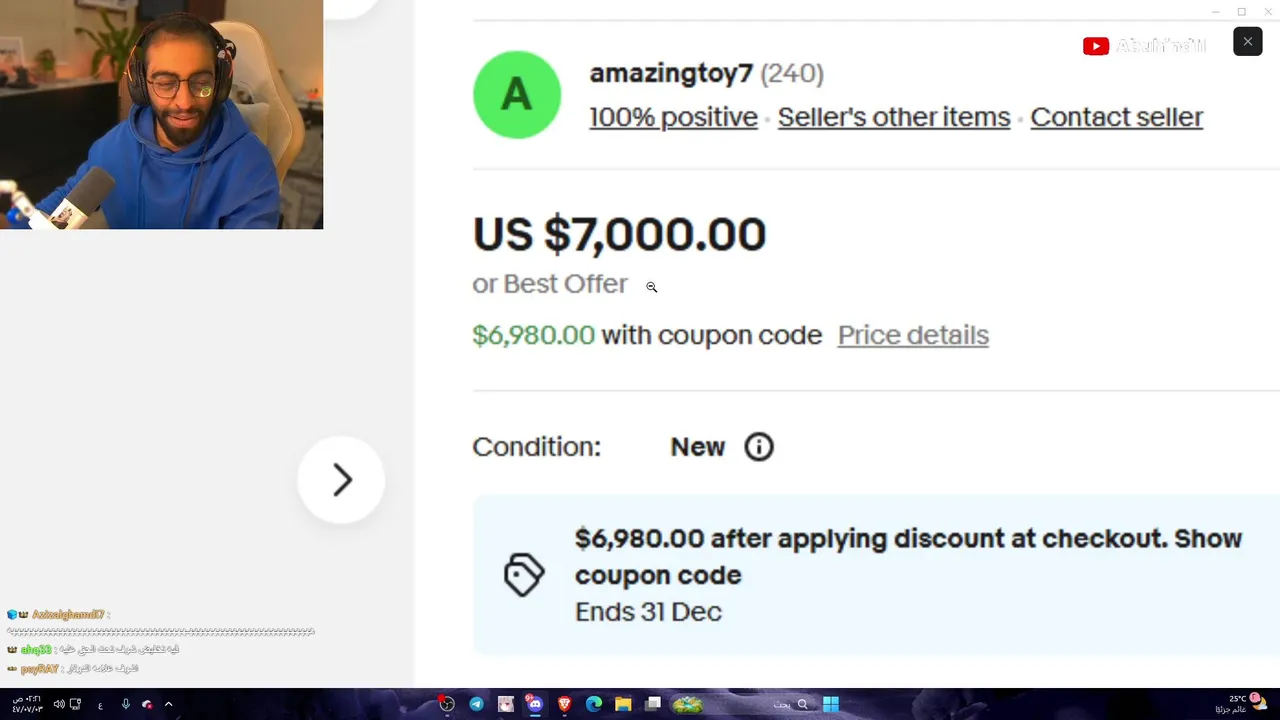The height and width of the screenshot is (720, 1280).
Task: Open Telegram from the taskbar
Action: pyautogui.click(x=476, y=704)
